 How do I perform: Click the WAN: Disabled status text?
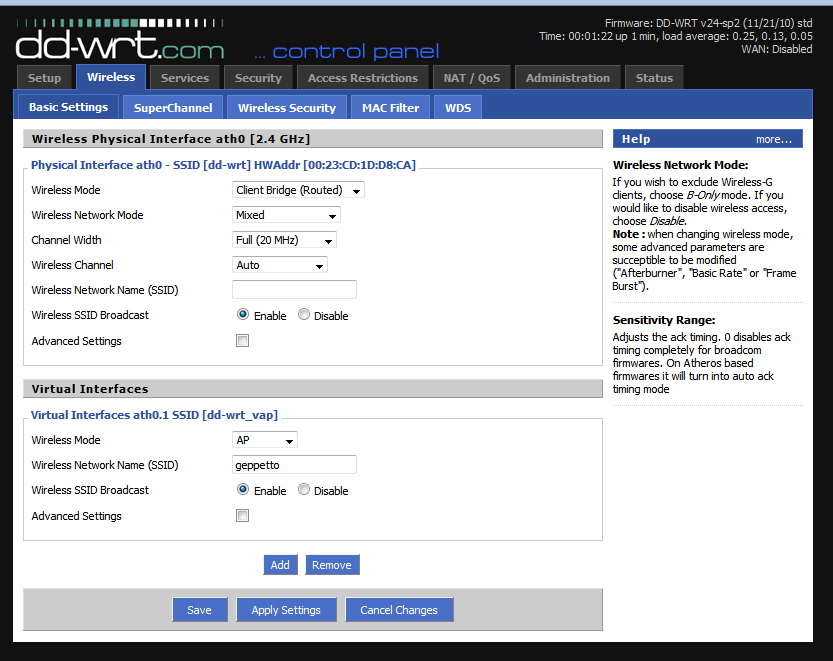[x=777, y=49]
